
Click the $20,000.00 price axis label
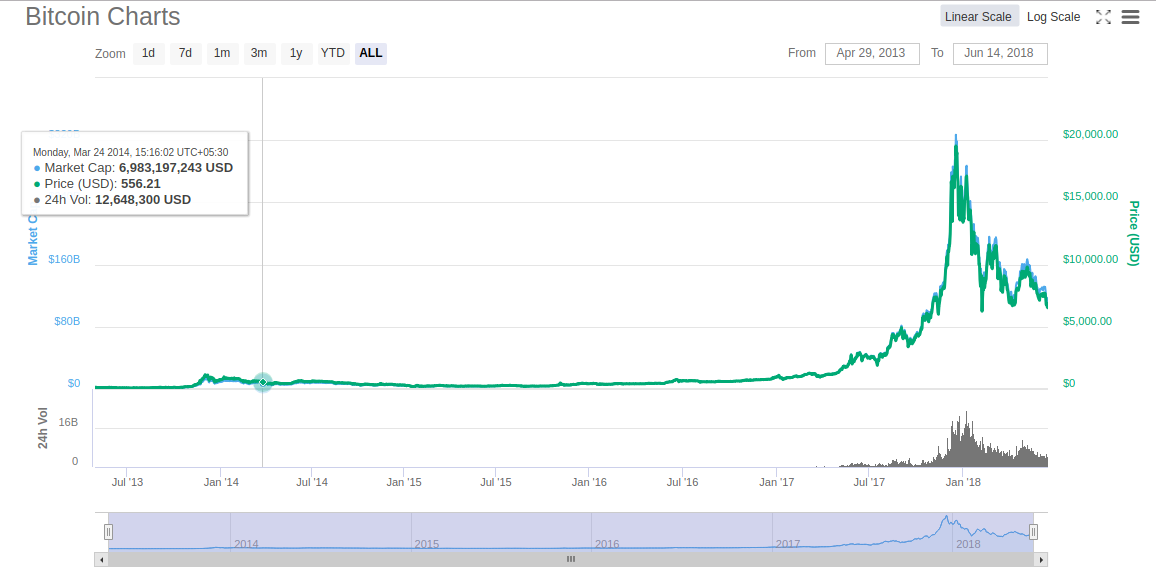point(1090,134)
